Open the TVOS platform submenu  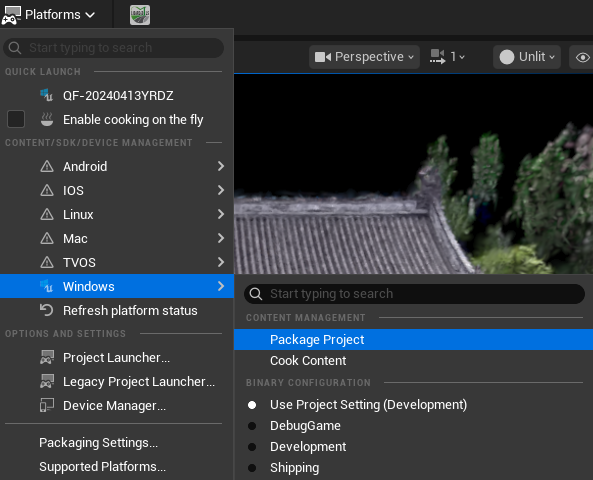click(x=117, y=262)
